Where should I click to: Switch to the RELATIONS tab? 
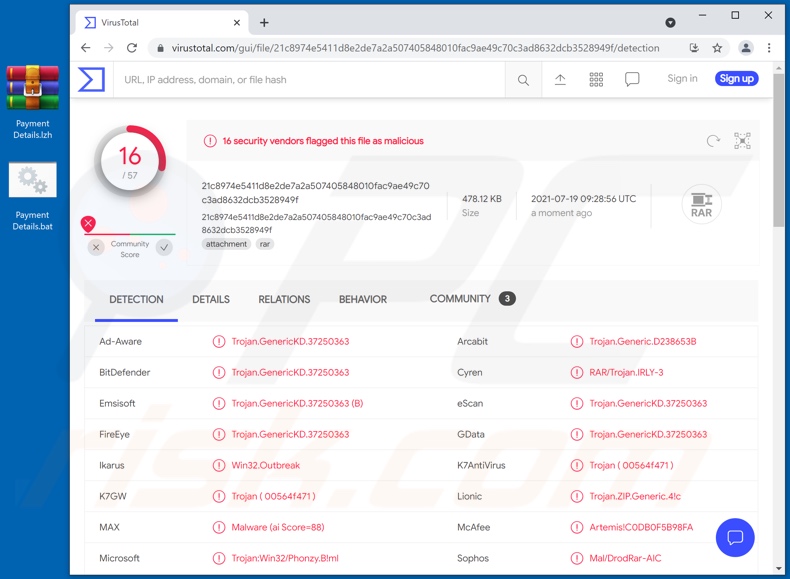click(284, 299)
